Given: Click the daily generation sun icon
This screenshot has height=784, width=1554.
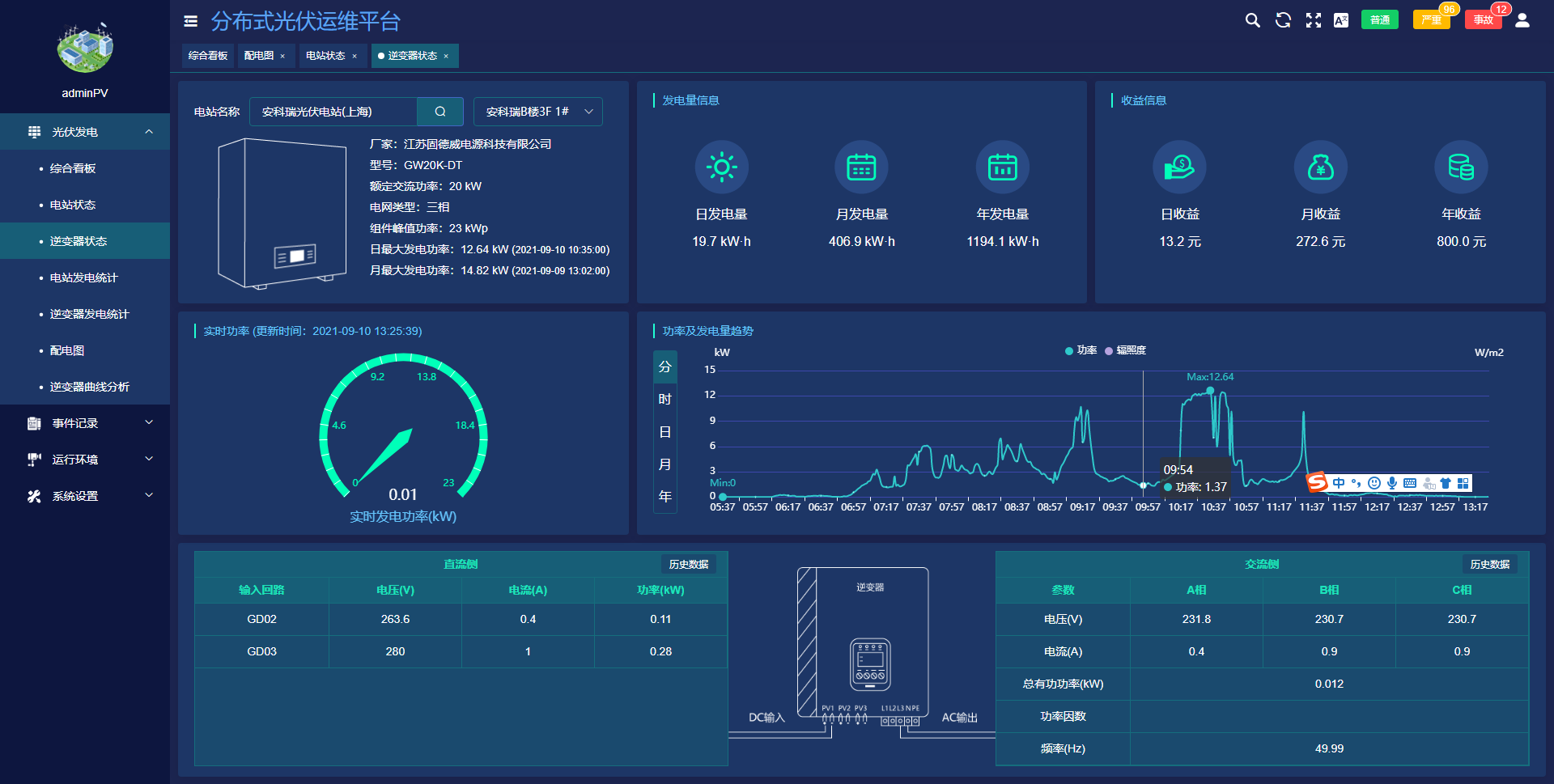Looking at the screenshot, I should point(721,167).
